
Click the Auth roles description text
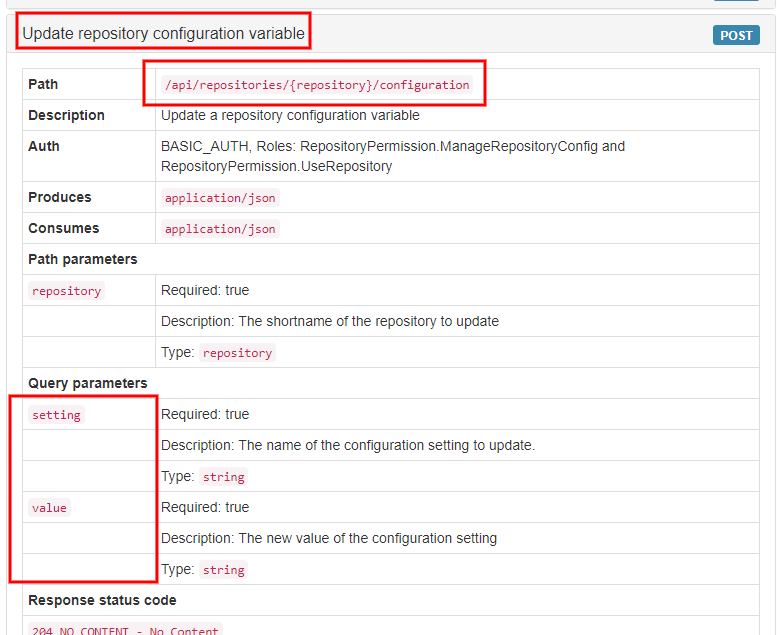pyautogui.click(x=392, y=156)
